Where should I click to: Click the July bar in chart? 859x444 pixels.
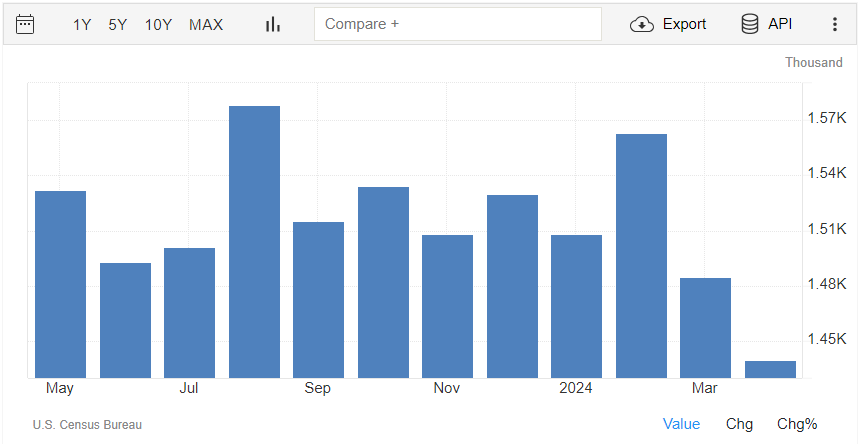pyautogui.click(x=190, y=313)
